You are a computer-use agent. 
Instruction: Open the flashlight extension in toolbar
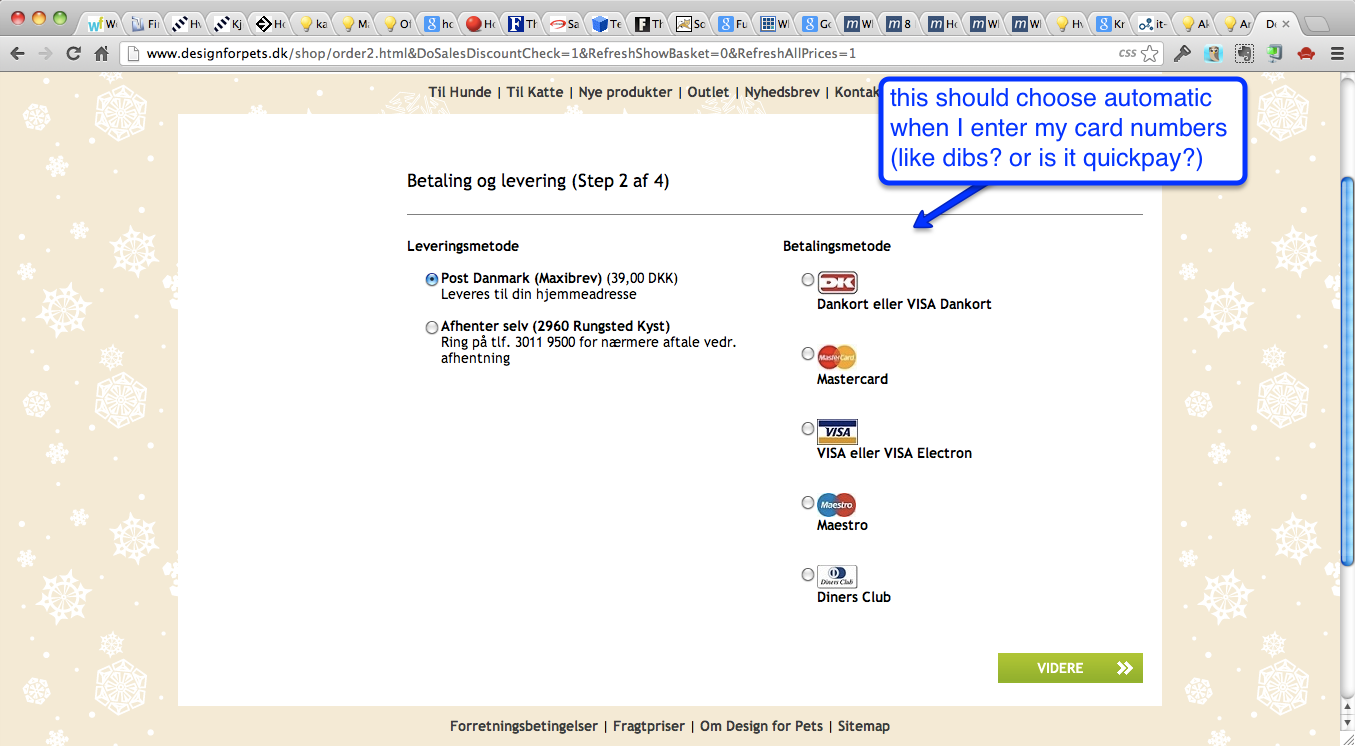(1182, 54)
